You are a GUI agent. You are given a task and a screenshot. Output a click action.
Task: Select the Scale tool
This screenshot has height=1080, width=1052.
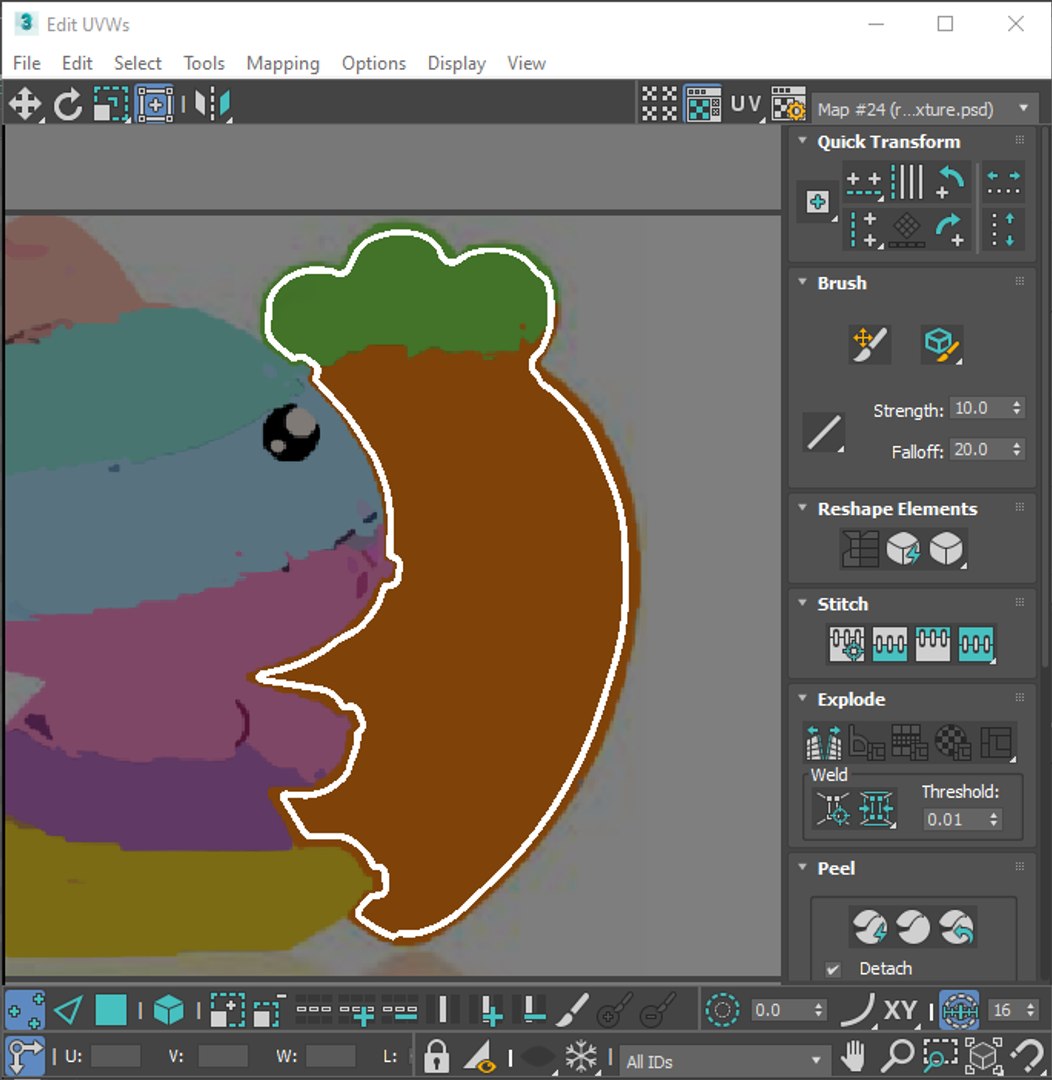click(x=111, y=105)
